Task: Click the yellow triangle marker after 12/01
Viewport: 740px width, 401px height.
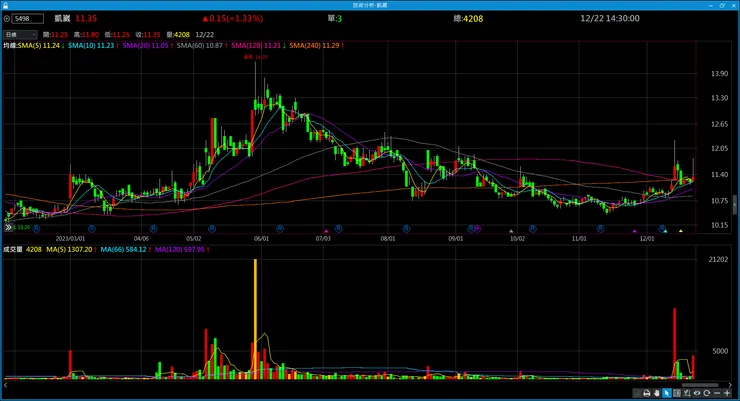Action: (681, 231)
